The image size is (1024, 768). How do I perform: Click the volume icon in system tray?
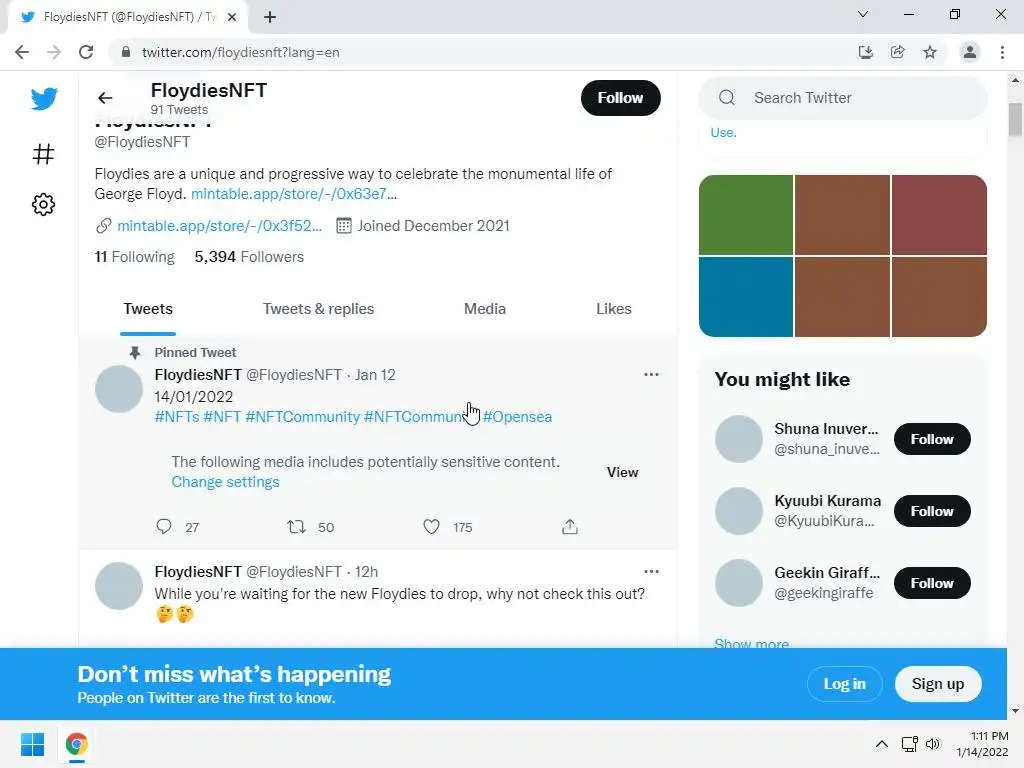tap(933, 744)
